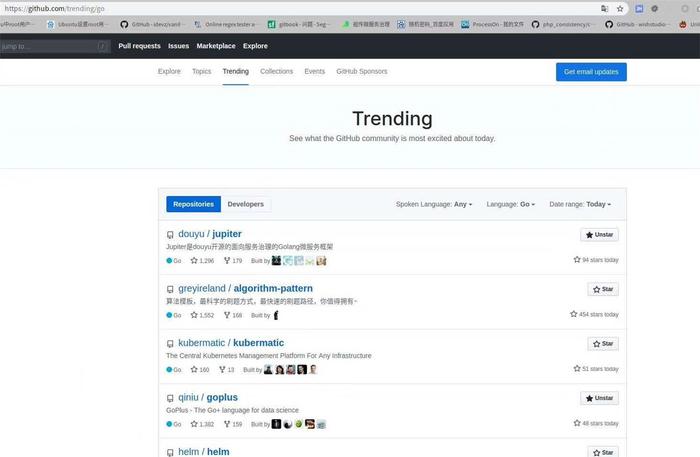Switch to the Developers view
700x457 pixels.
point(246,204)
